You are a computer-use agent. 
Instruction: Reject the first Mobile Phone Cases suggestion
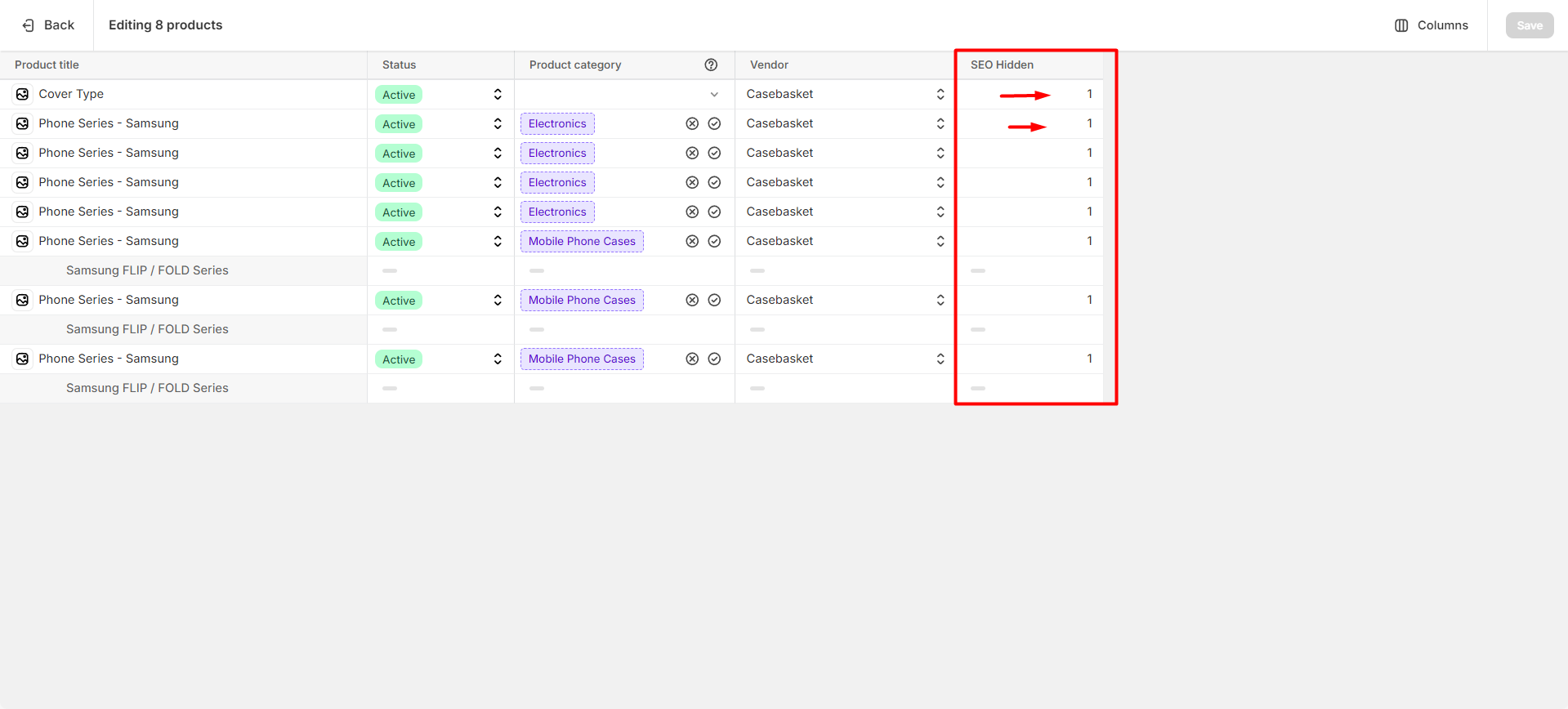click(x=692, y=241)
